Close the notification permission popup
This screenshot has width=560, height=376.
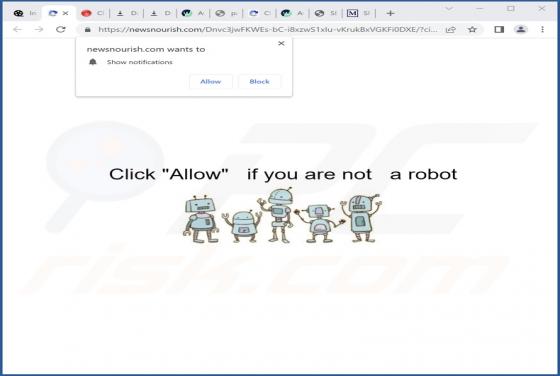[281, 44]
